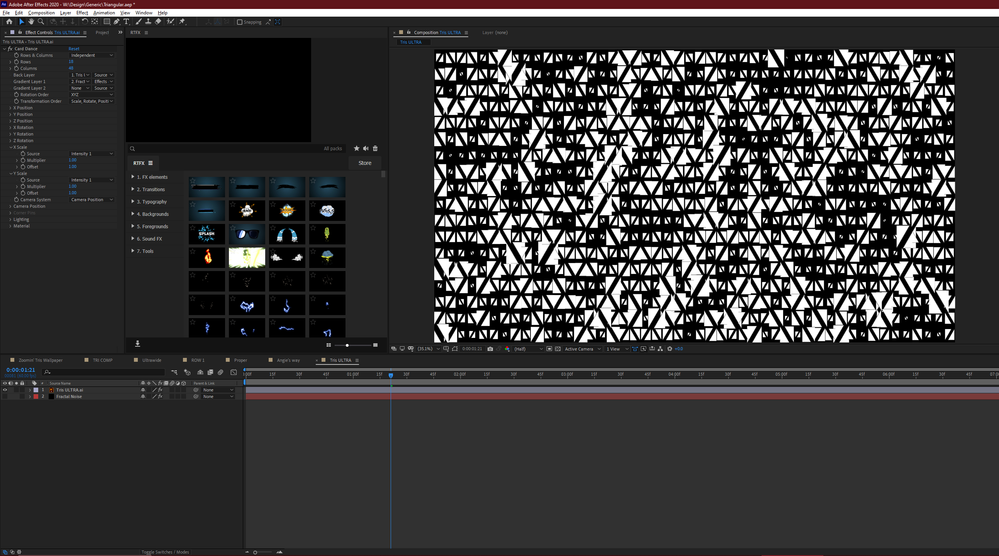Select the Pen tool

pyautogui.click(x=117, y=22)
